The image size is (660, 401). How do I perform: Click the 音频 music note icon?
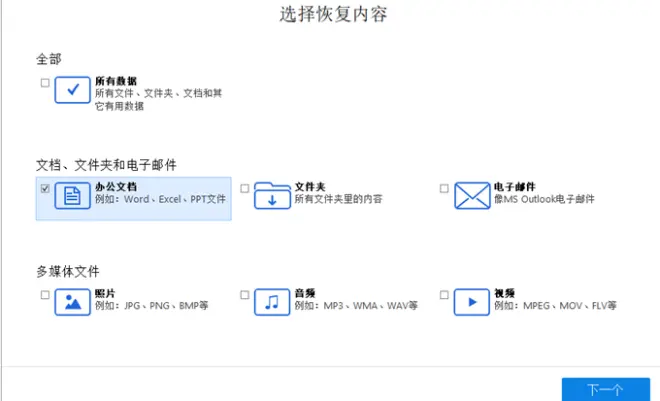coord(272,302)
